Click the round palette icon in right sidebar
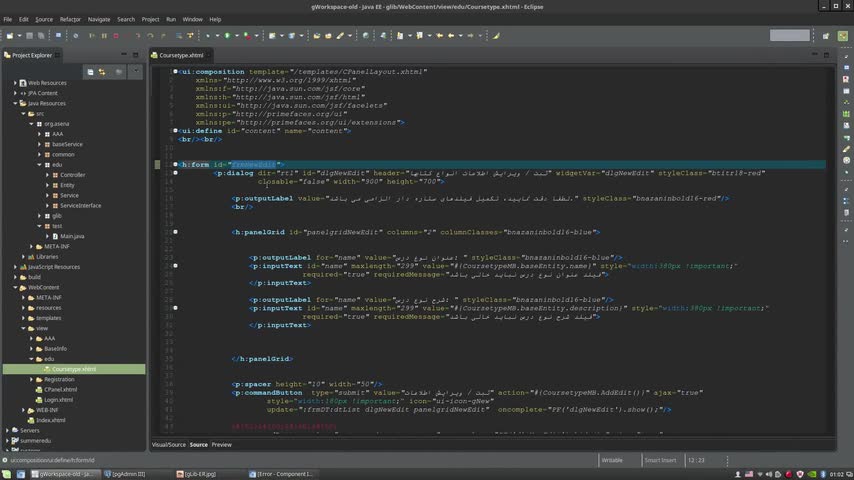Image resolution: width=854 pixels, height=480 pixels. point(846,160)
